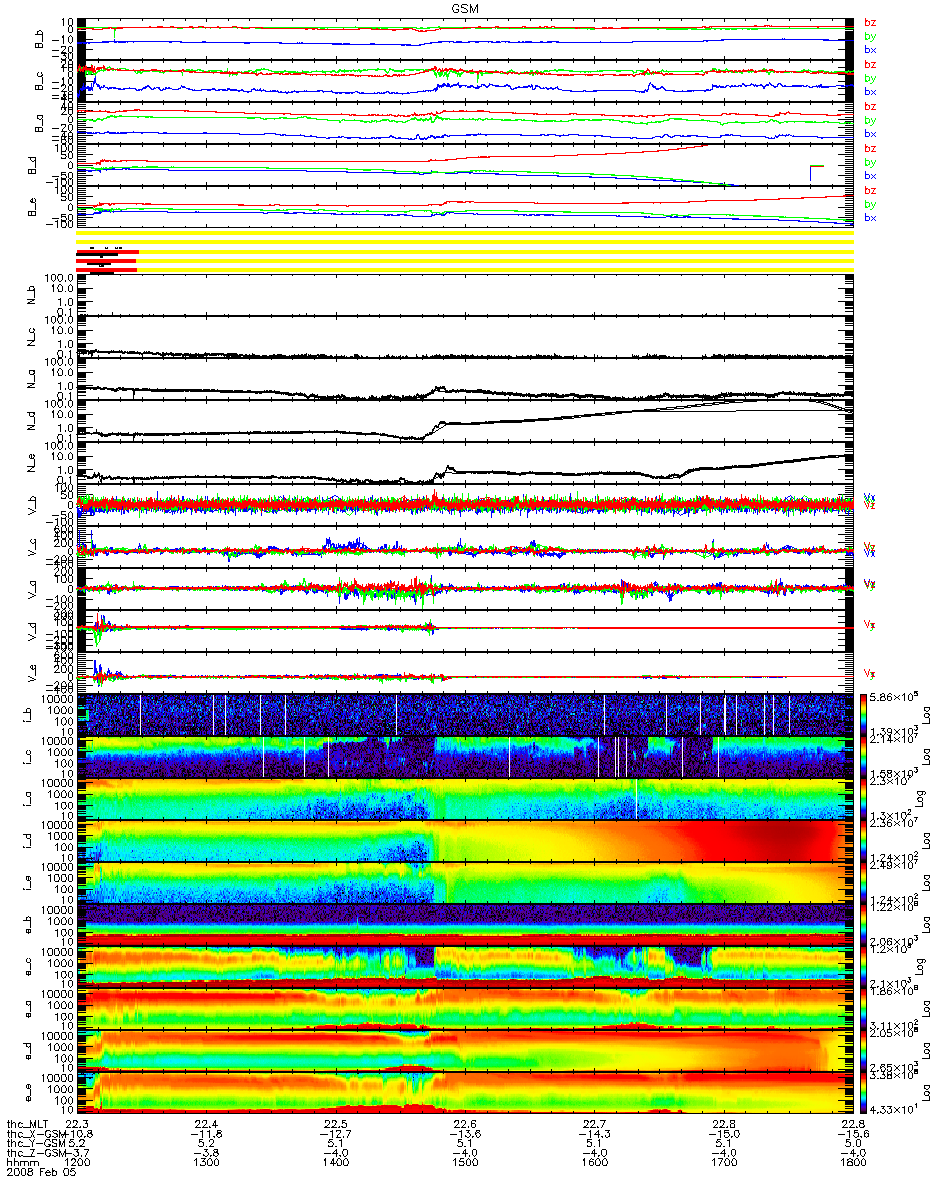Screen dimensions: 930x1200
Task: Click the 1400 time tick label
Action: [336, 1164]
